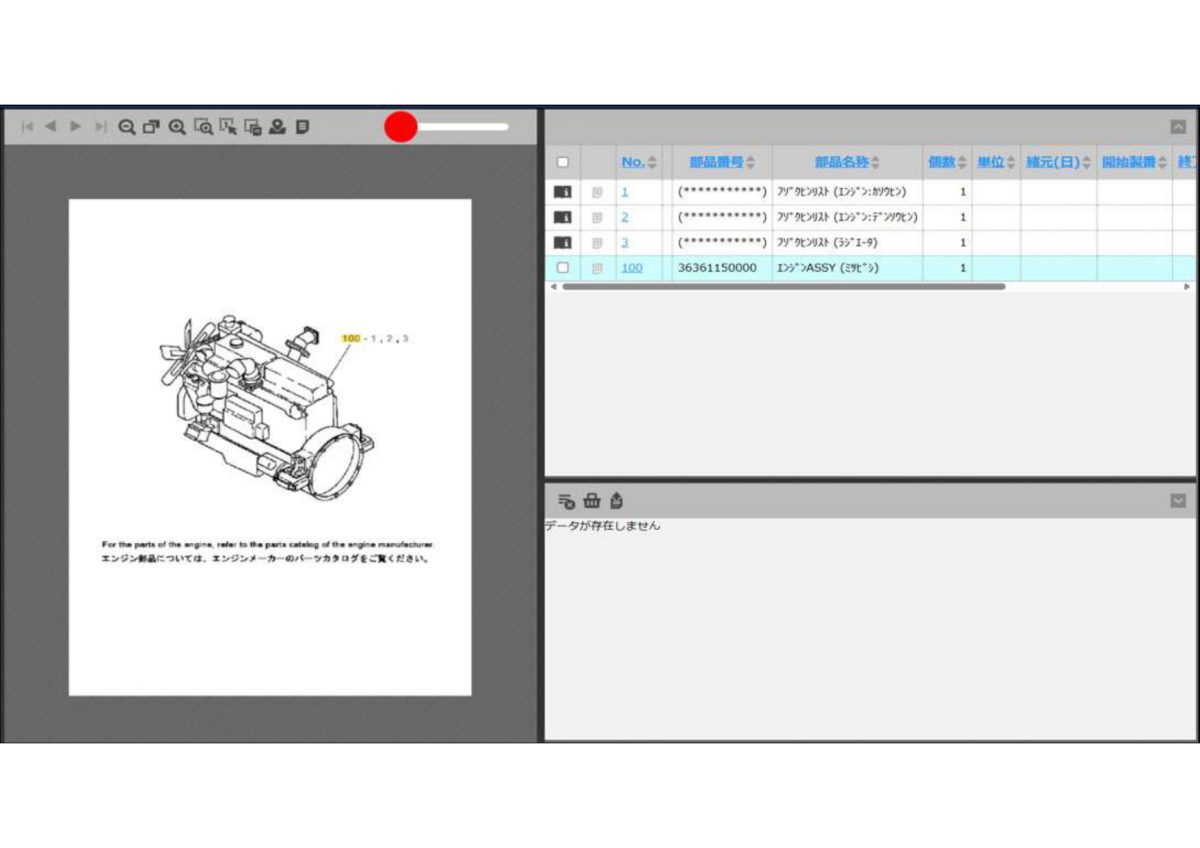
Task: Advance to the next diagram page
Action: [75, 127]
